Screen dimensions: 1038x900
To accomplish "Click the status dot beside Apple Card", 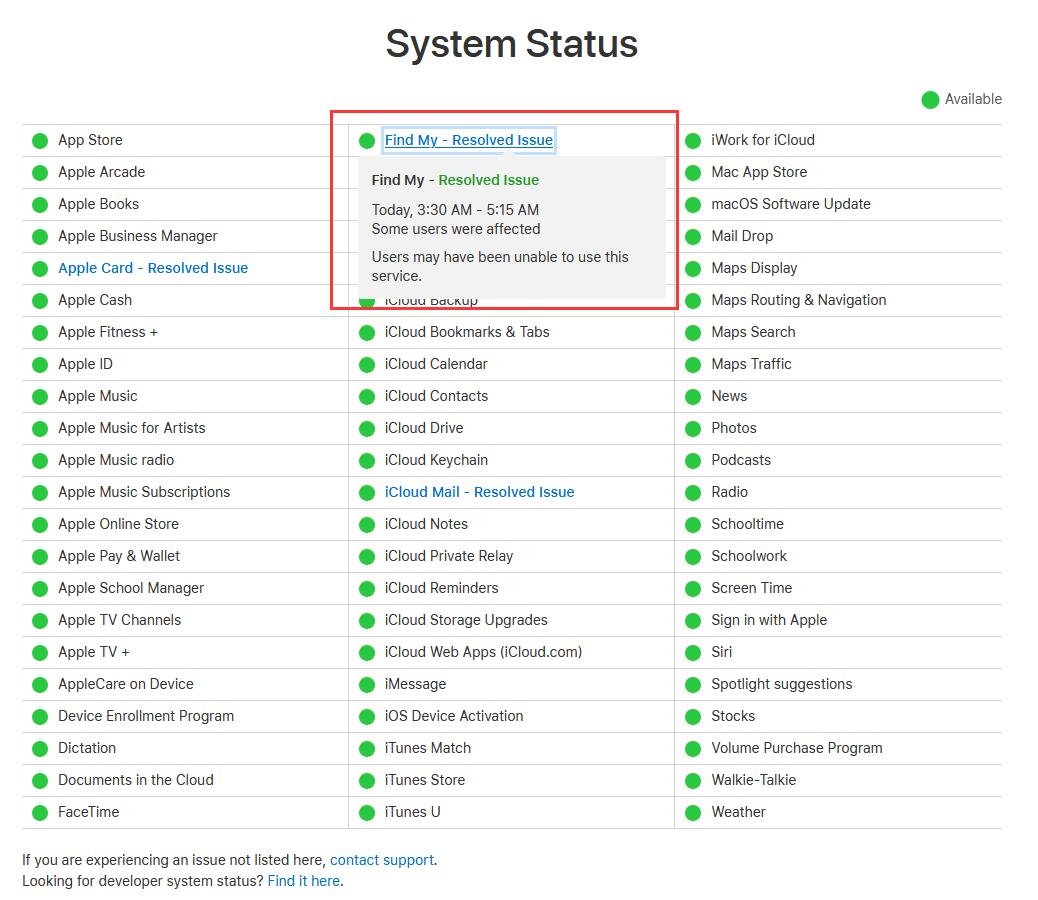I will tap(40, 269).
